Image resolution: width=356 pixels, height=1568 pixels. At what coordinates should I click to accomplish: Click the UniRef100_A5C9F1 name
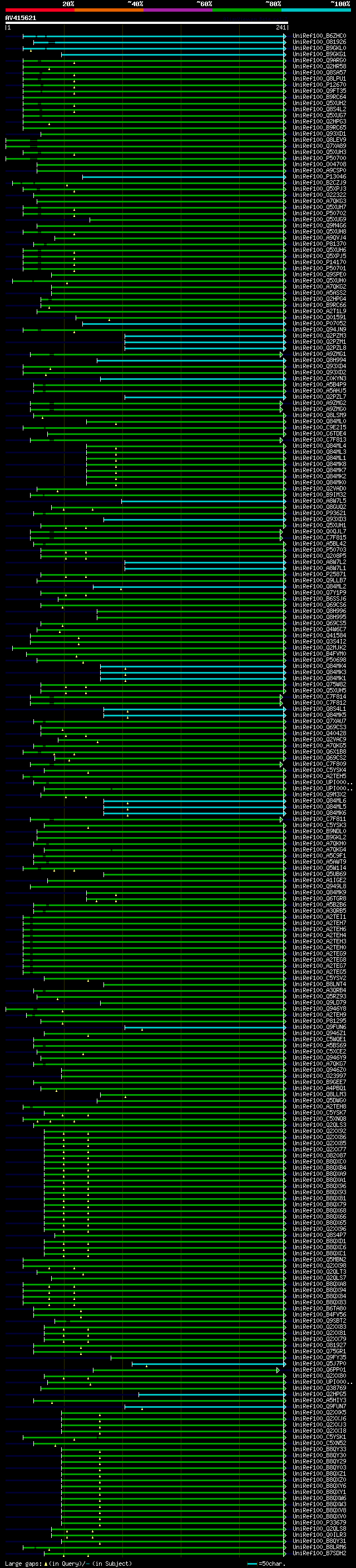(319, 856)
